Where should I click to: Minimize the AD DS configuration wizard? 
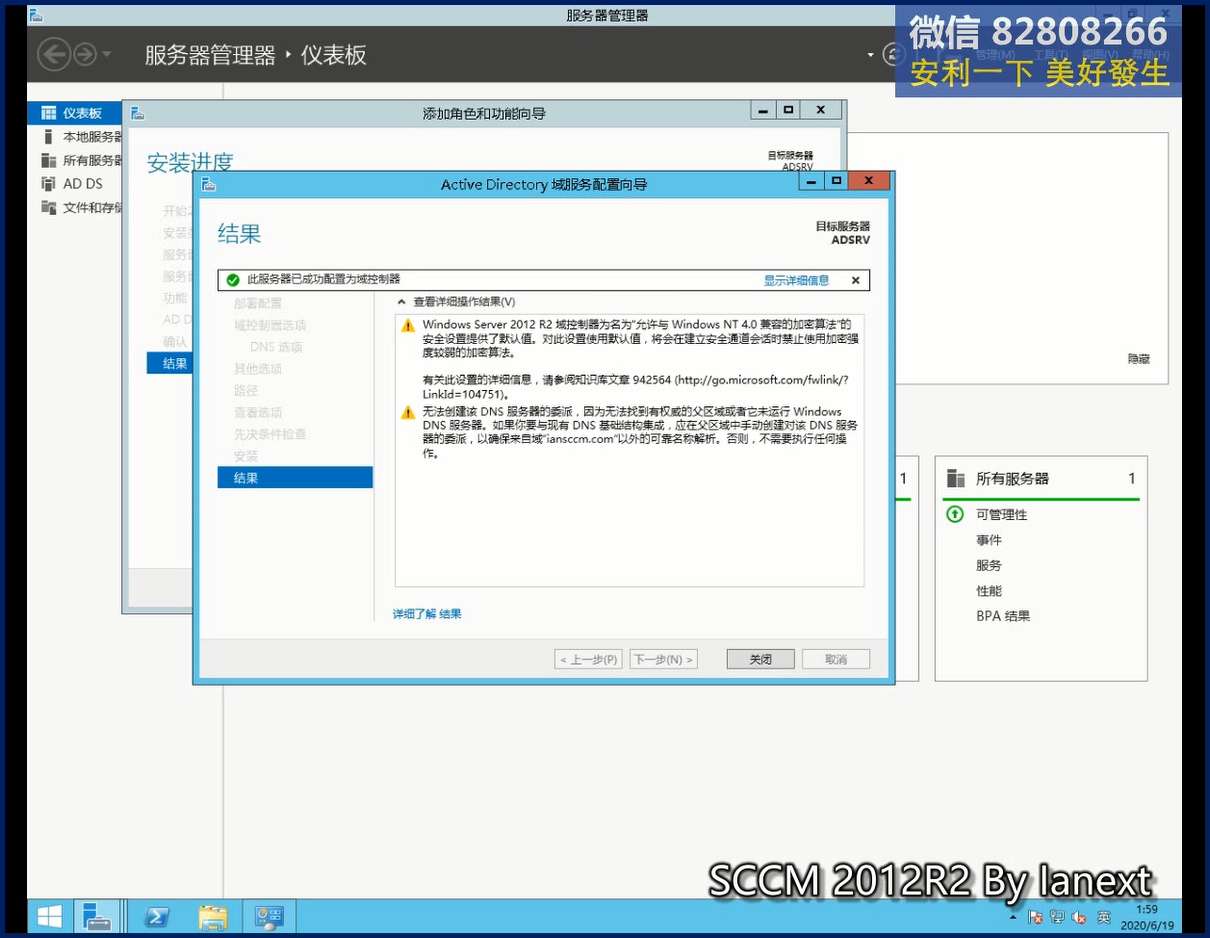(x=810, y=181)
